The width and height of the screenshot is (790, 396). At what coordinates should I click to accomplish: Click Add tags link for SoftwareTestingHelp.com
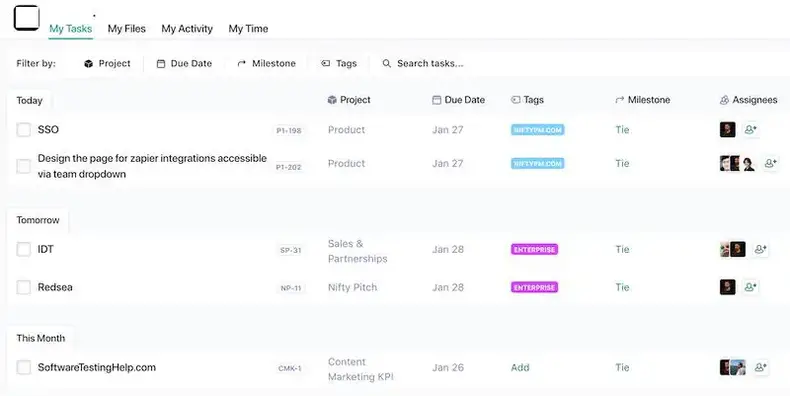point(520,367)
